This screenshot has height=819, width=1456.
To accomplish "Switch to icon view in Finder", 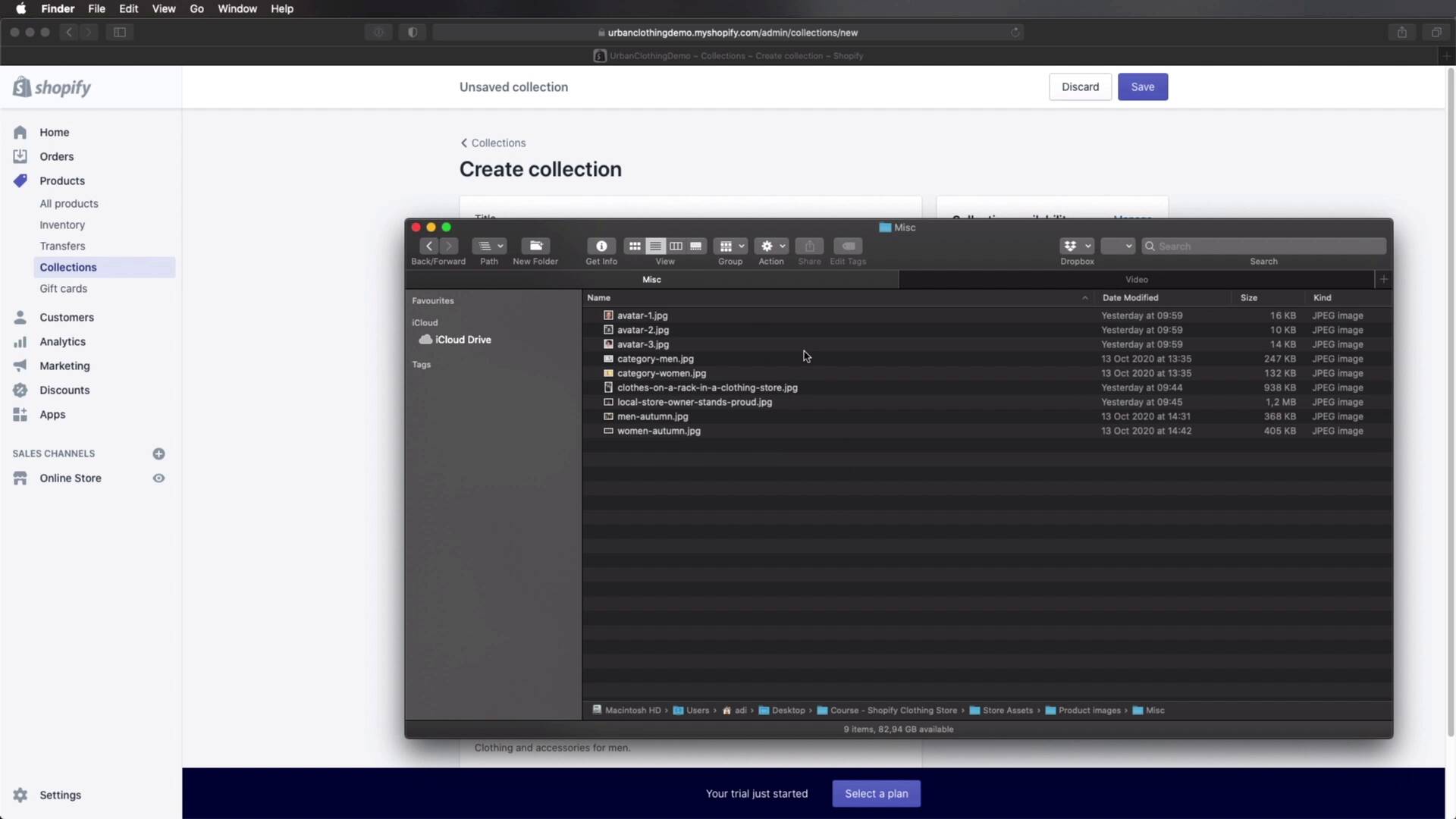I will coord(635,246).
